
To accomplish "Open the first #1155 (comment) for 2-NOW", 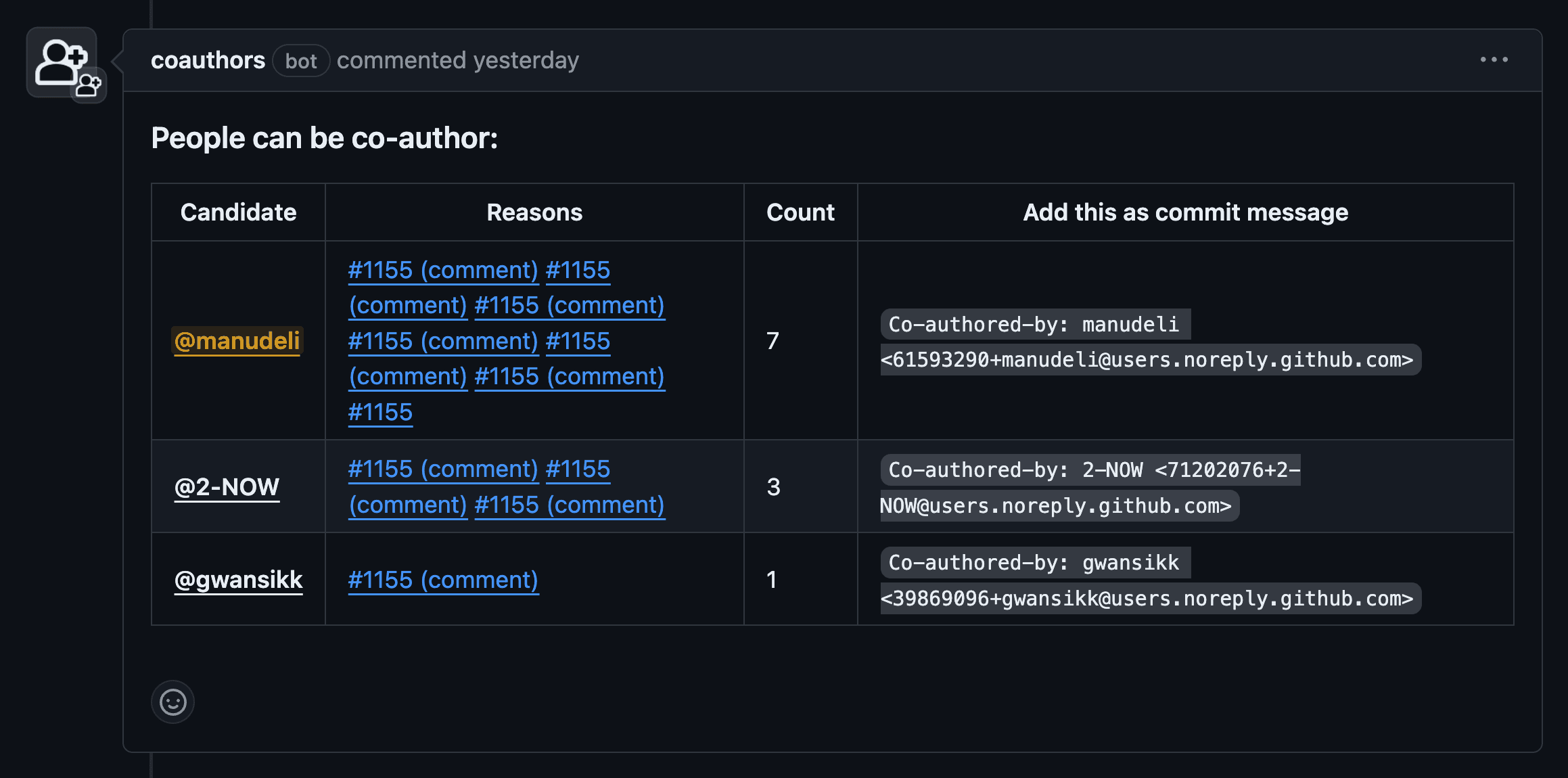I will [x=443, y=469].
